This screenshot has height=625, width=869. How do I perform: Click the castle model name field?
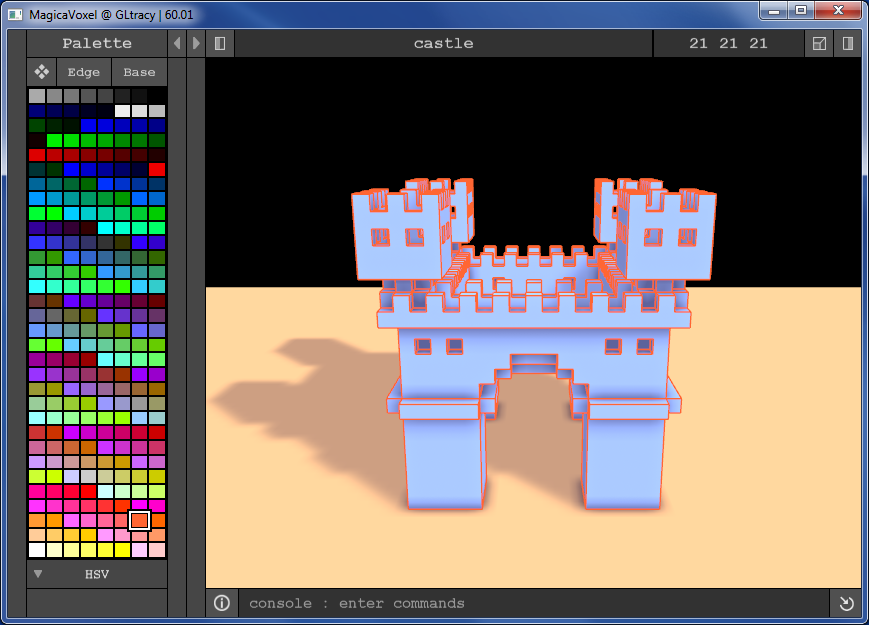tap(443, 43)
